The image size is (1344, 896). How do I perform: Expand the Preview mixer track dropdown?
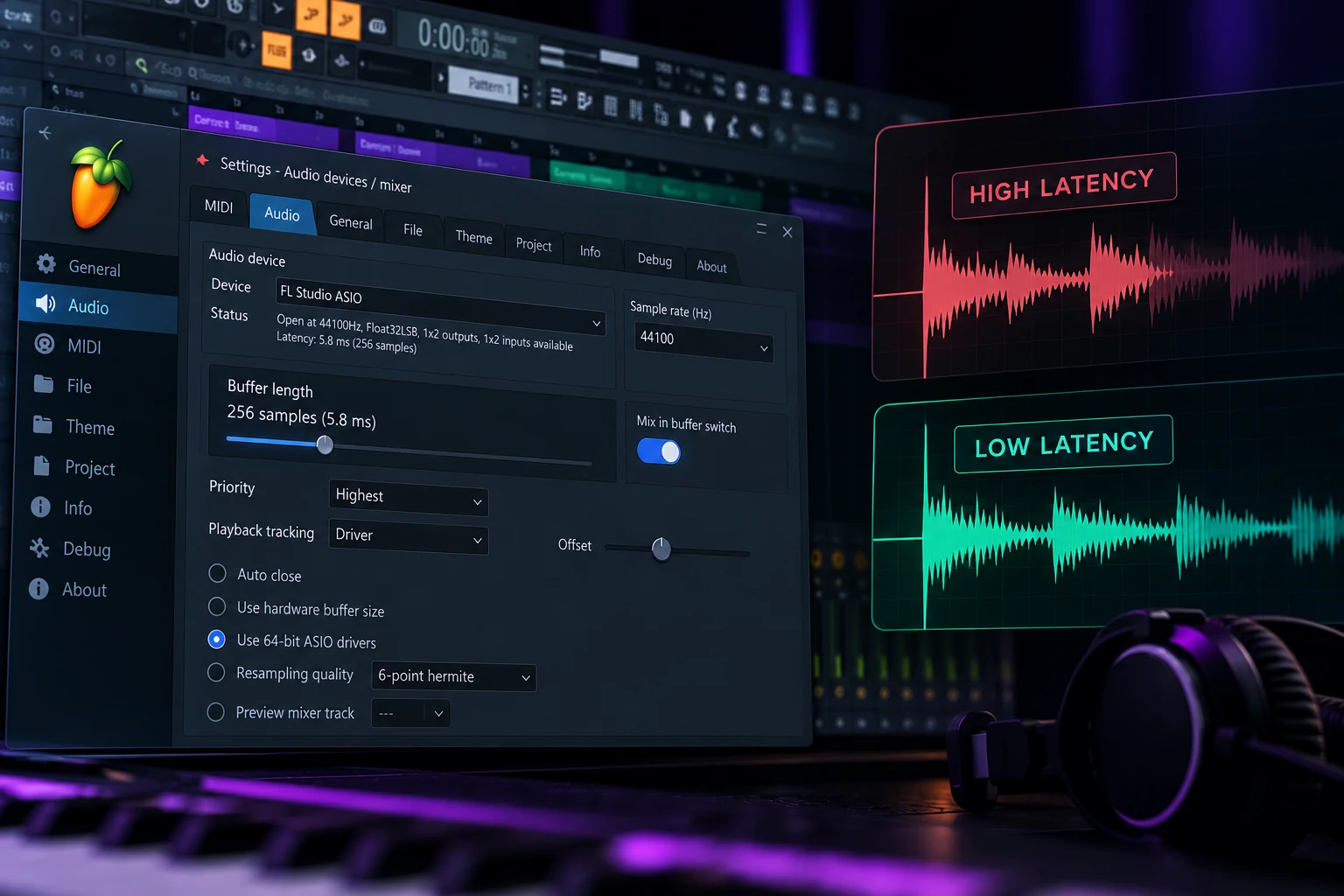pos(411,713)
